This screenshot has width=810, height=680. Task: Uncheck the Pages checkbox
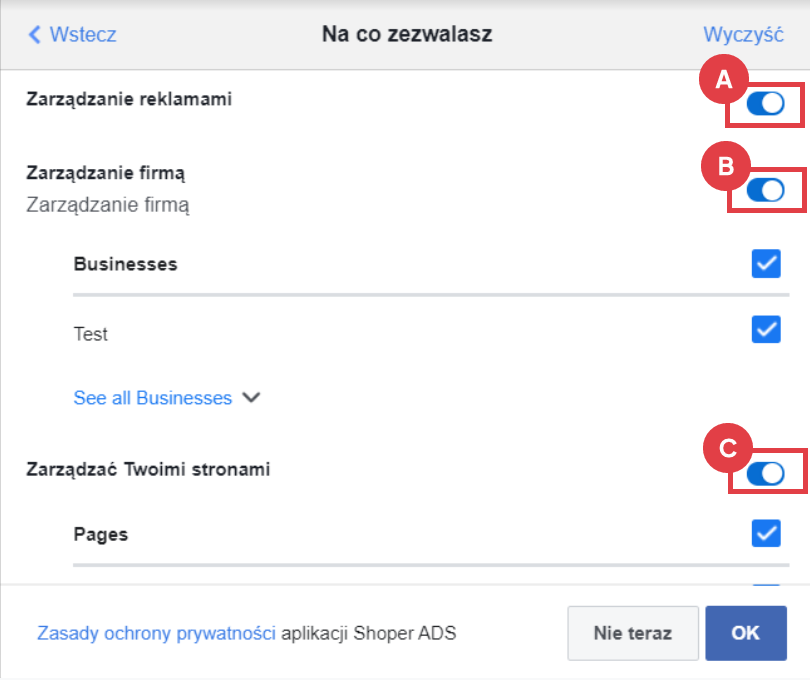click(766, 534)
